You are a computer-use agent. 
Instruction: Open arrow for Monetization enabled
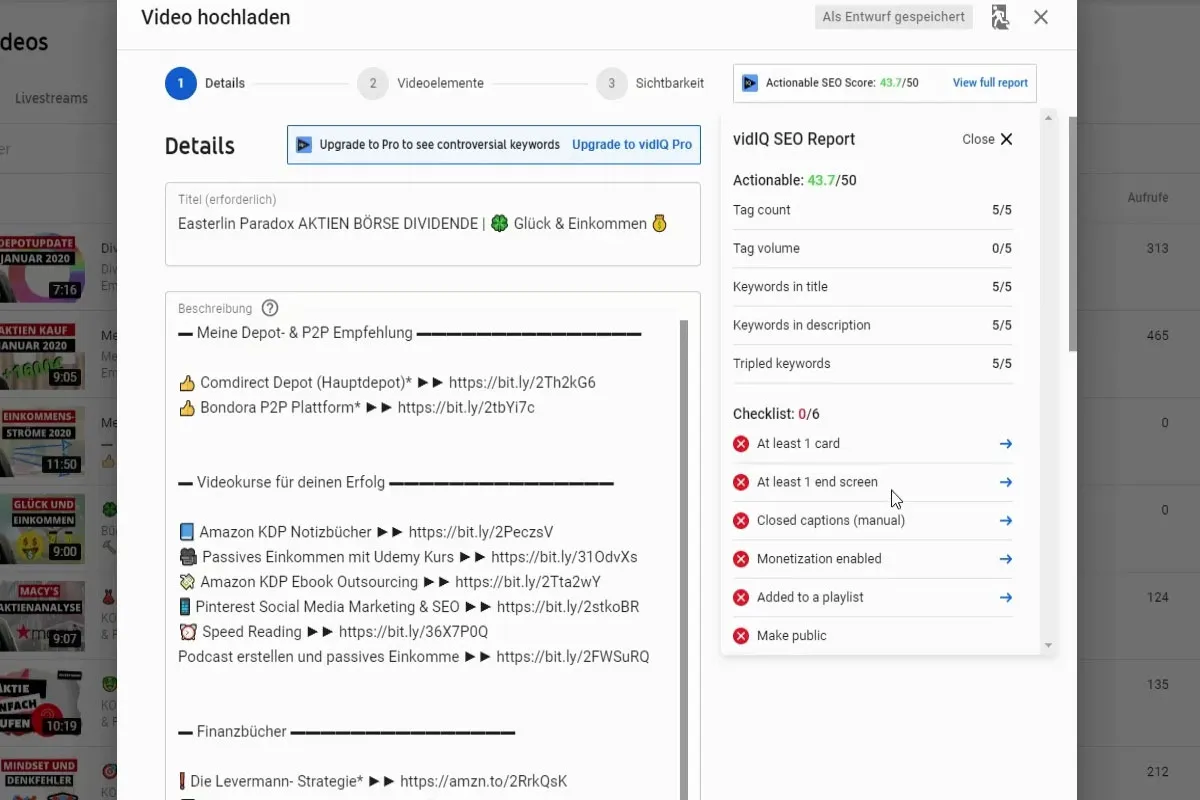(1006, 559)
